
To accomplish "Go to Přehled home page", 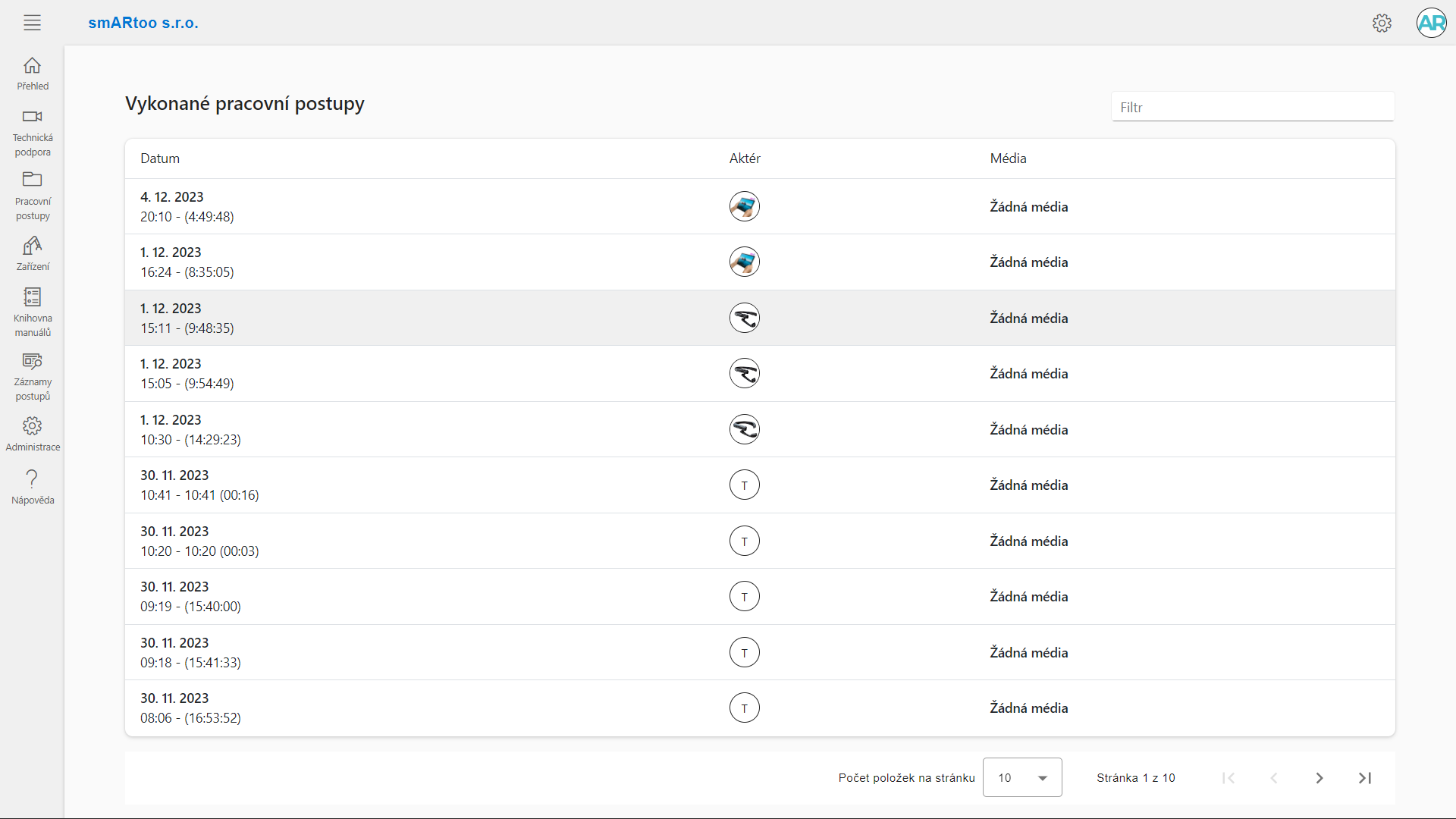I will (x=33, y=74).
